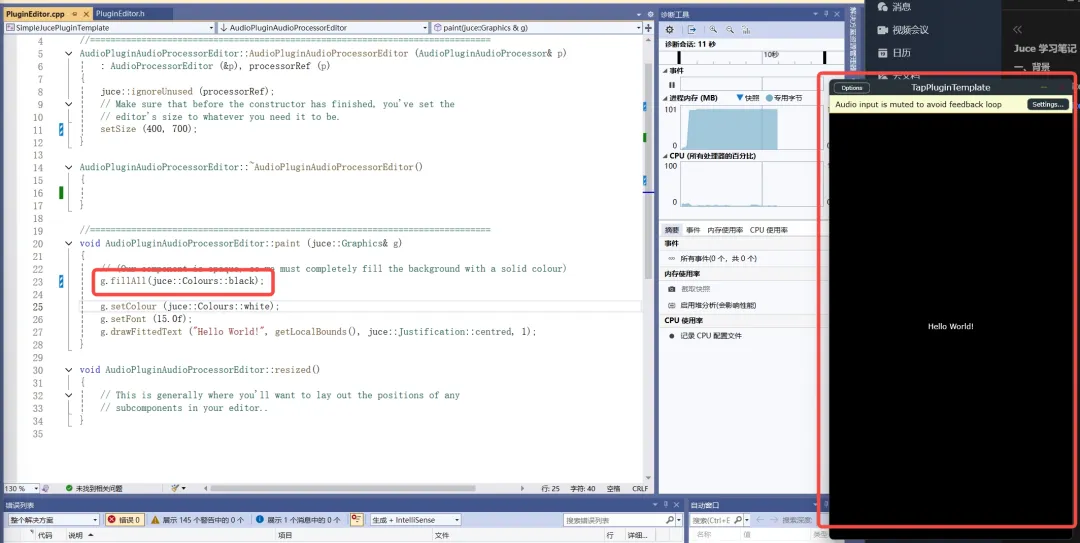Sort error list by 文件 column

point(442,535)
